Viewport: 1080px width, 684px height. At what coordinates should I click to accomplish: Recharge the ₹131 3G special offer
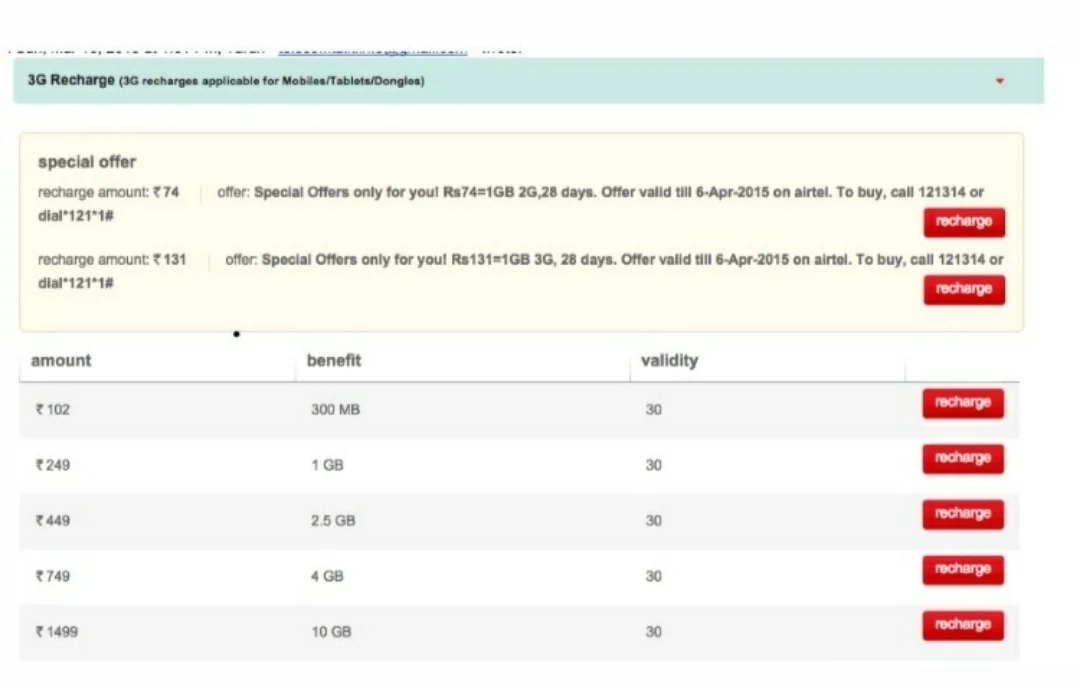point(962,289)
